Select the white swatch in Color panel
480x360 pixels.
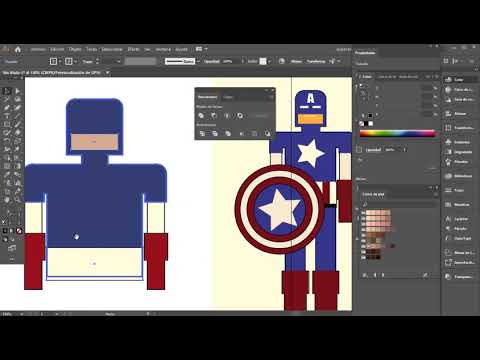pyautogui.click(x=371, y=124)
